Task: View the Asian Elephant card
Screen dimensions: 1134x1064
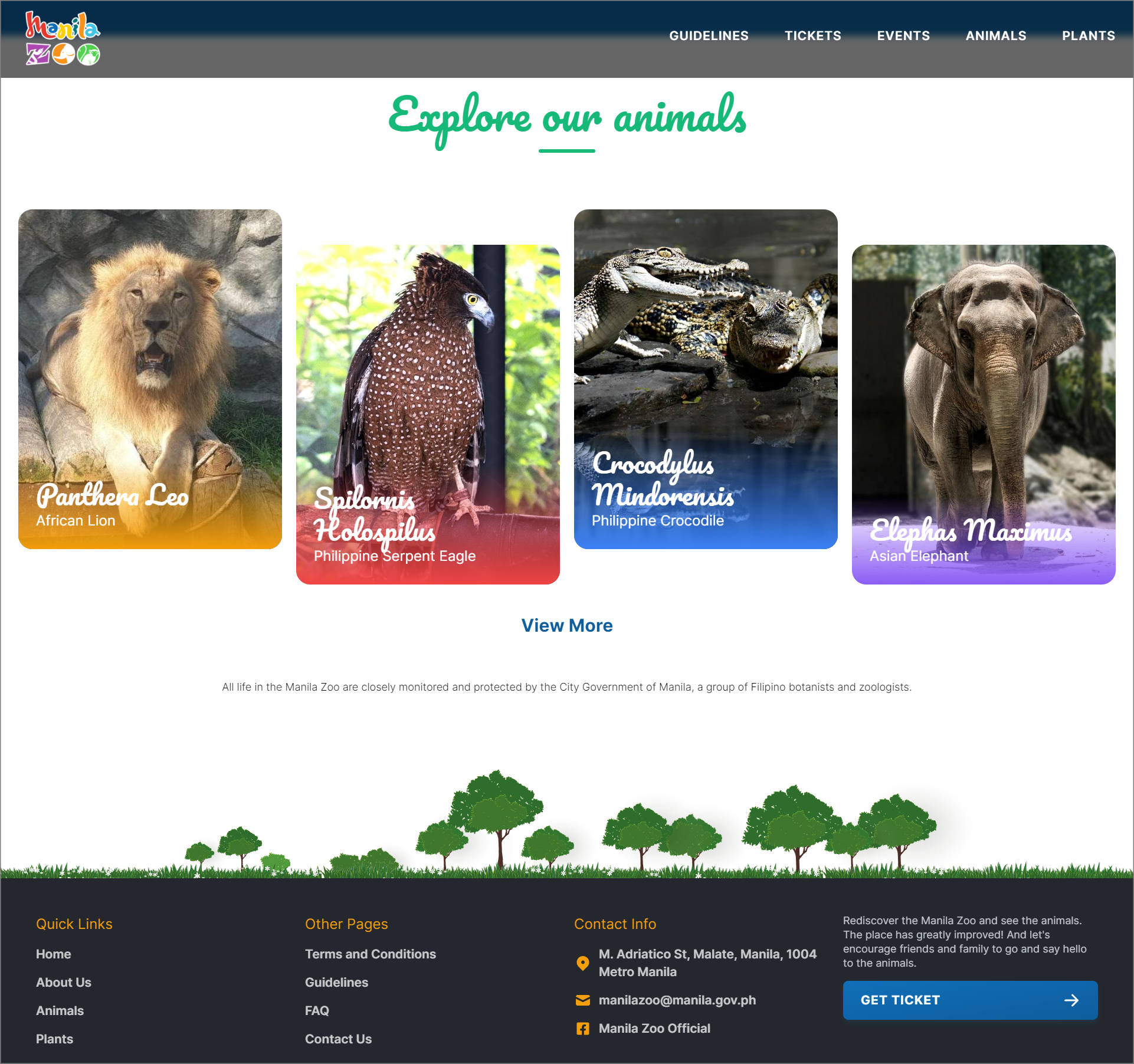Action: point(984,414)
